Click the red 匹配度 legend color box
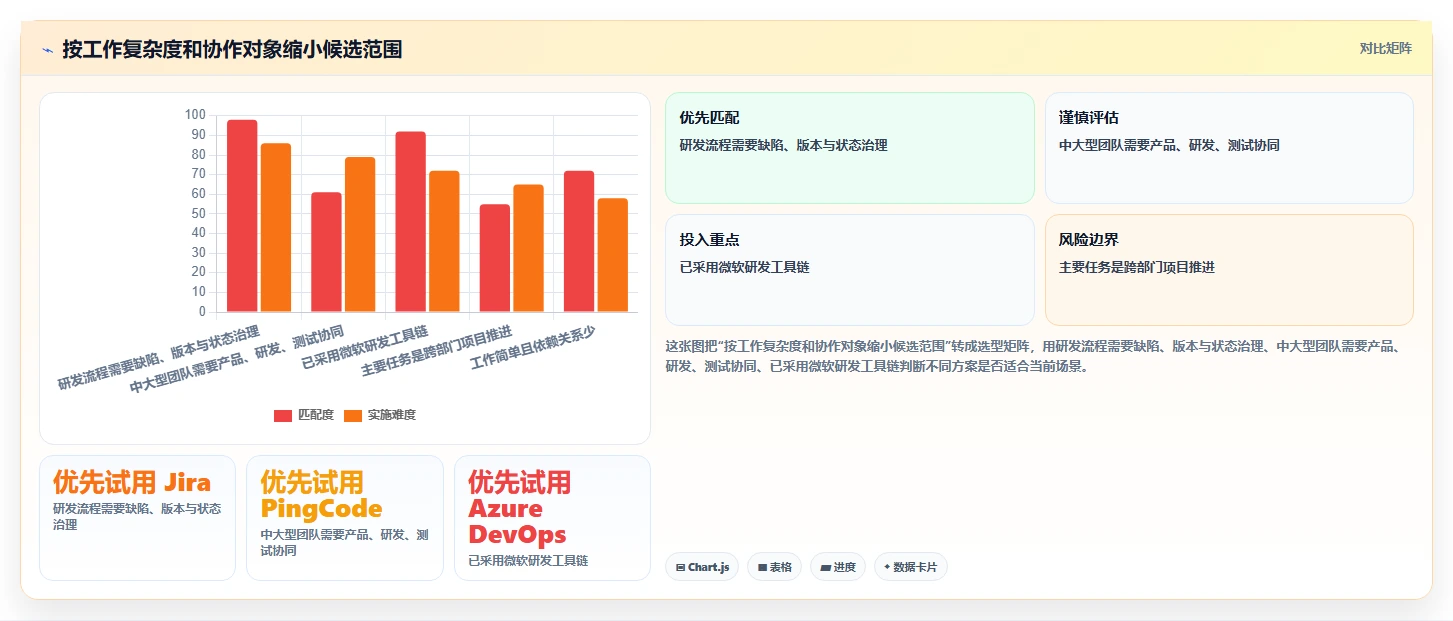Screen dimensions: 1453x621 coord(283,415)
